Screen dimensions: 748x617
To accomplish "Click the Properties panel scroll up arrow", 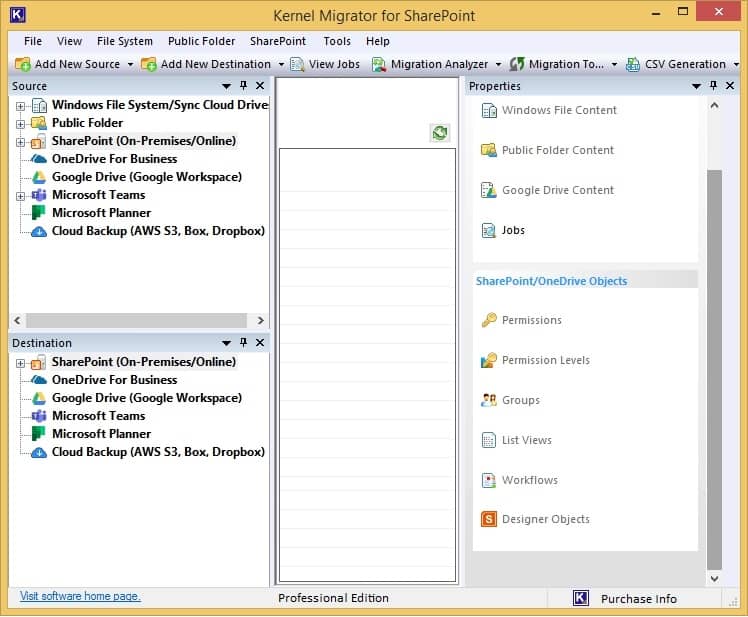I will click(714, 105).
